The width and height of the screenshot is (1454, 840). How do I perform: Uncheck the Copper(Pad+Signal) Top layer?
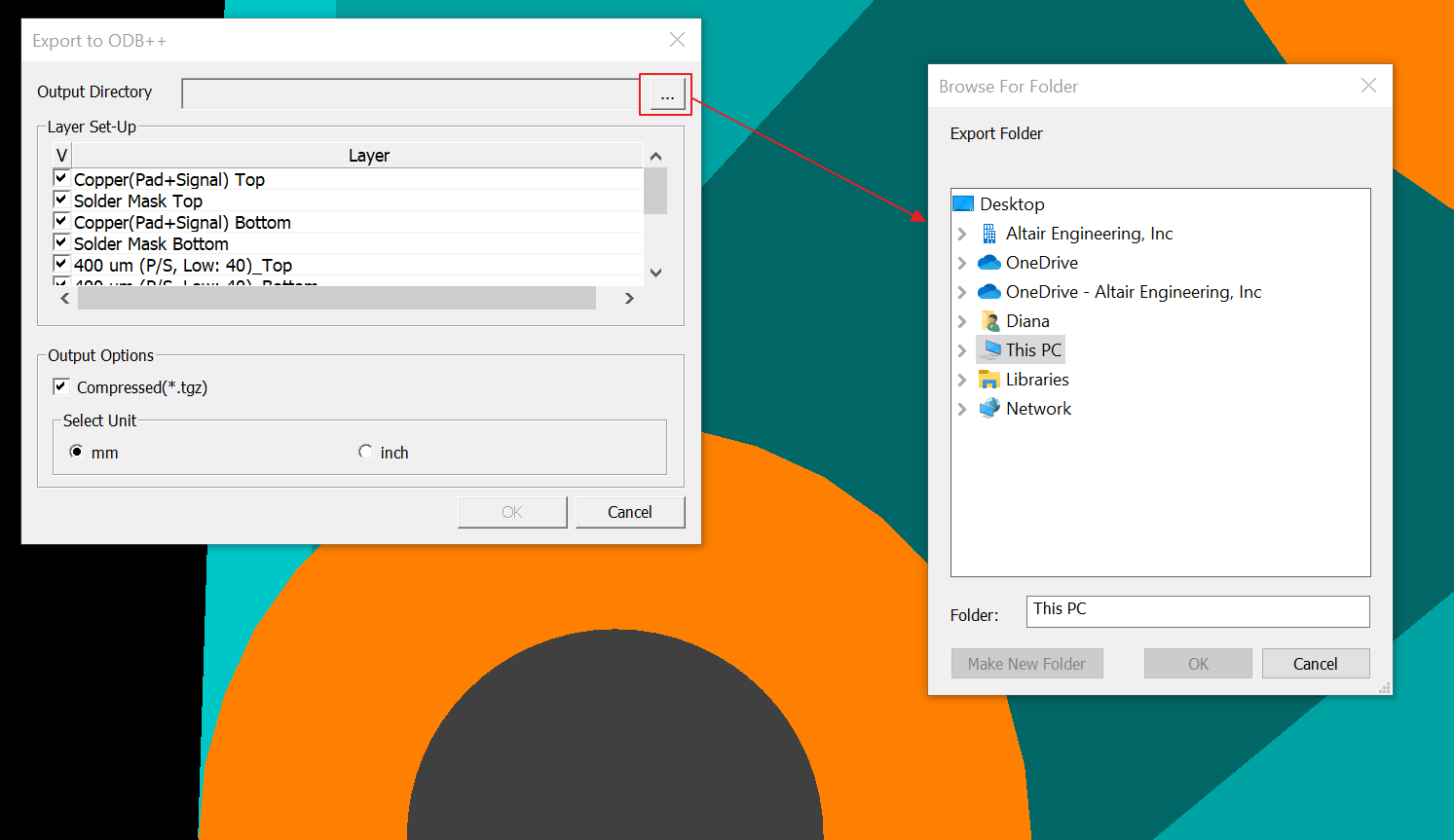point(61,179)
